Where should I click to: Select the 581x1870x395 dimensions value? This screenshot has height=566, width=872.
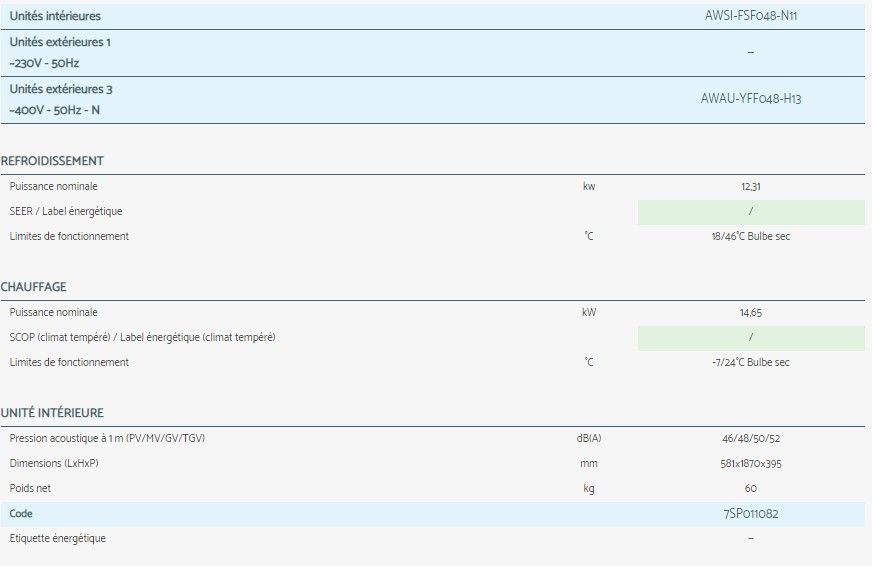[x=750, y=464]
